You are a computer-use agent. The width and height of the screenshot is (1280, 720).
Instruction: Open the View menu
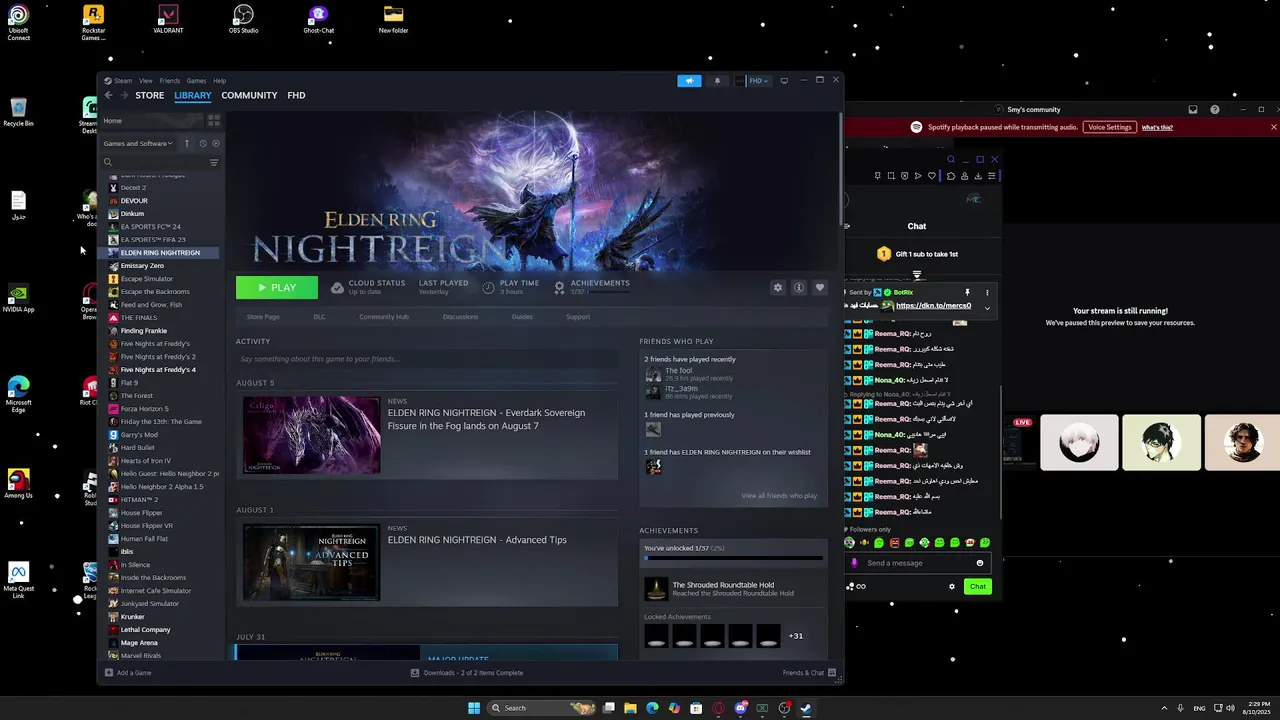click(146, 81)
